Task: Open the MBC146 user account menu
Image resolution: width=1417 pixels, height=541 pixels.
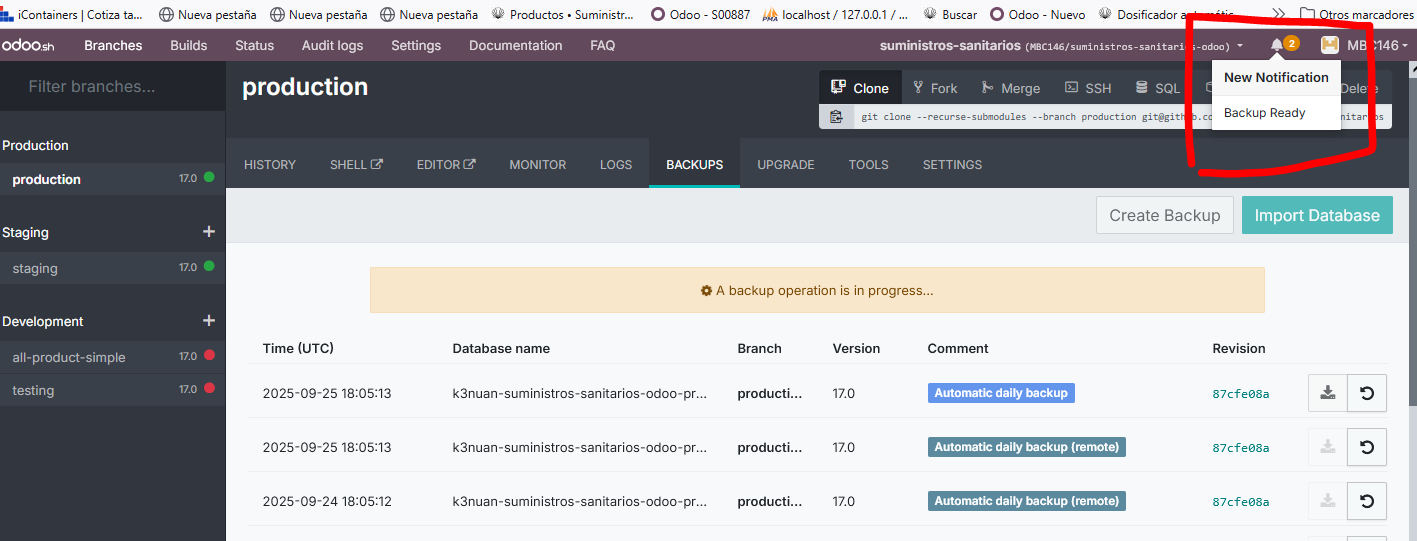Action: (x=1364, y=46)
